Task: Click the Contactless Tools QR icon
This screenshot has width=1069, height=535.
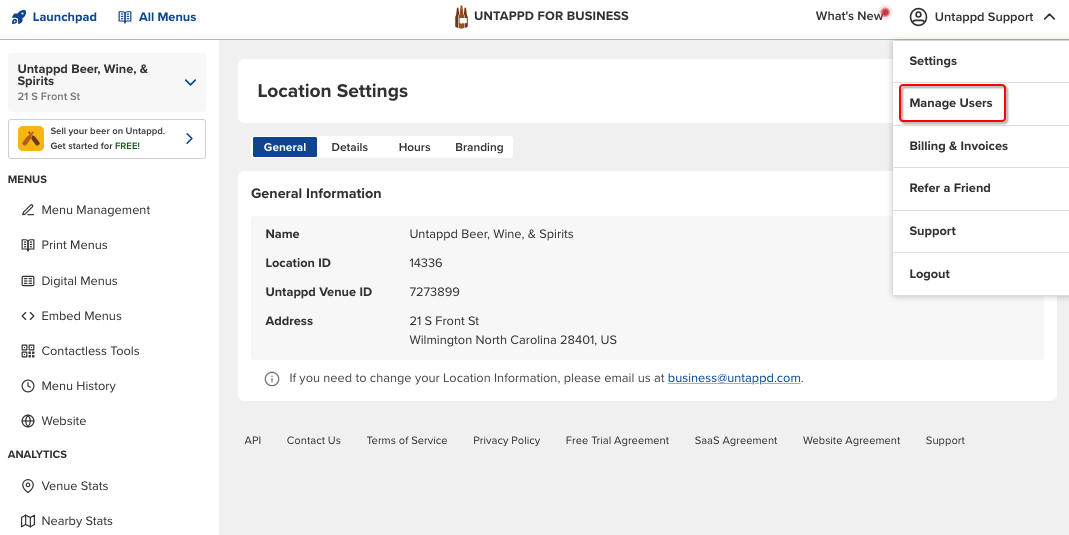Action: (x=28, y=351)
